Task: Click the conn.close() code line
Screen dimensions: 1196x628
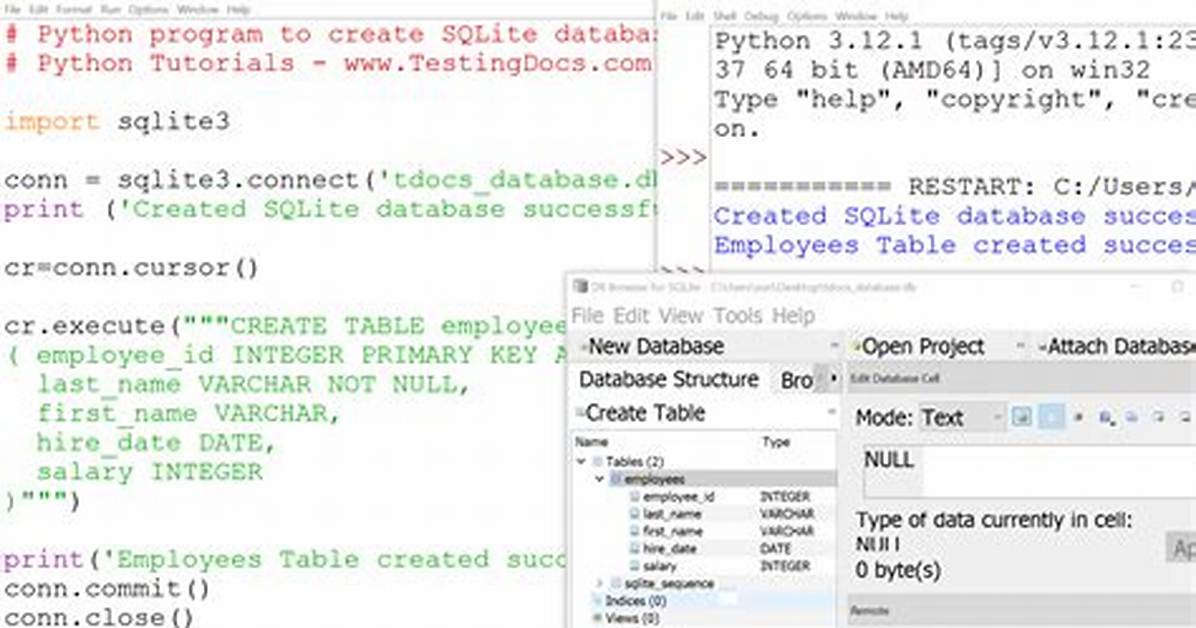Action: tap(98, 617)
